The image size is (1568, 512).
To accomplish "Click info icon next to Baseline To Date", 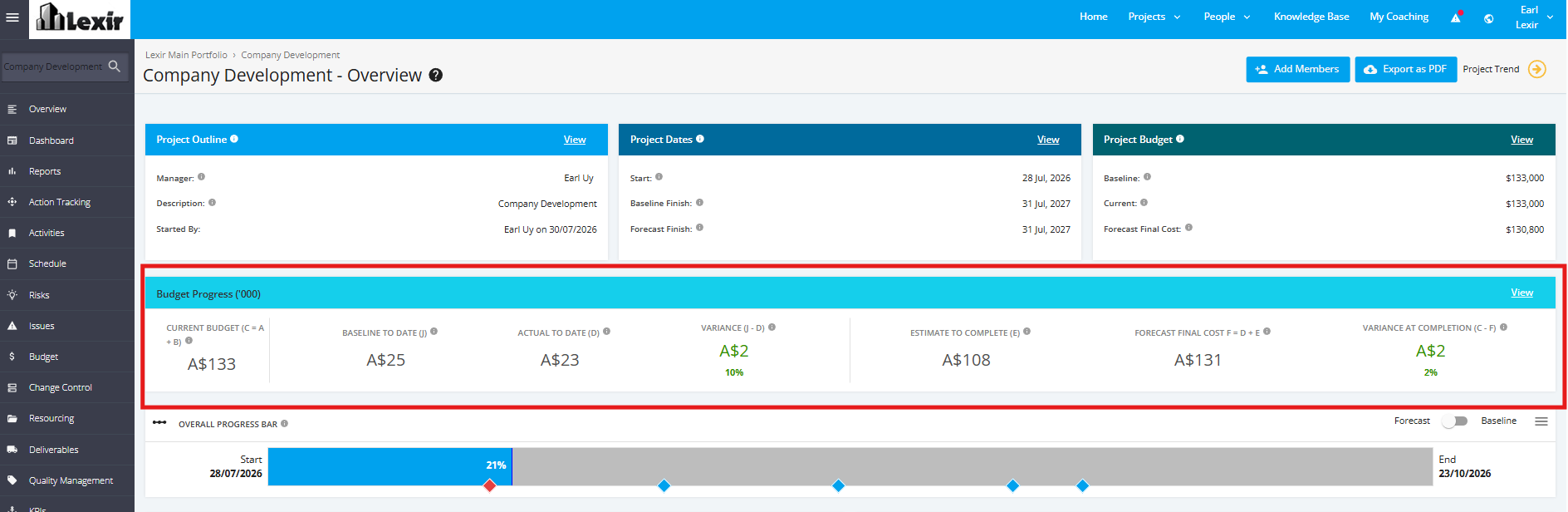I will (x=434, y=332).
